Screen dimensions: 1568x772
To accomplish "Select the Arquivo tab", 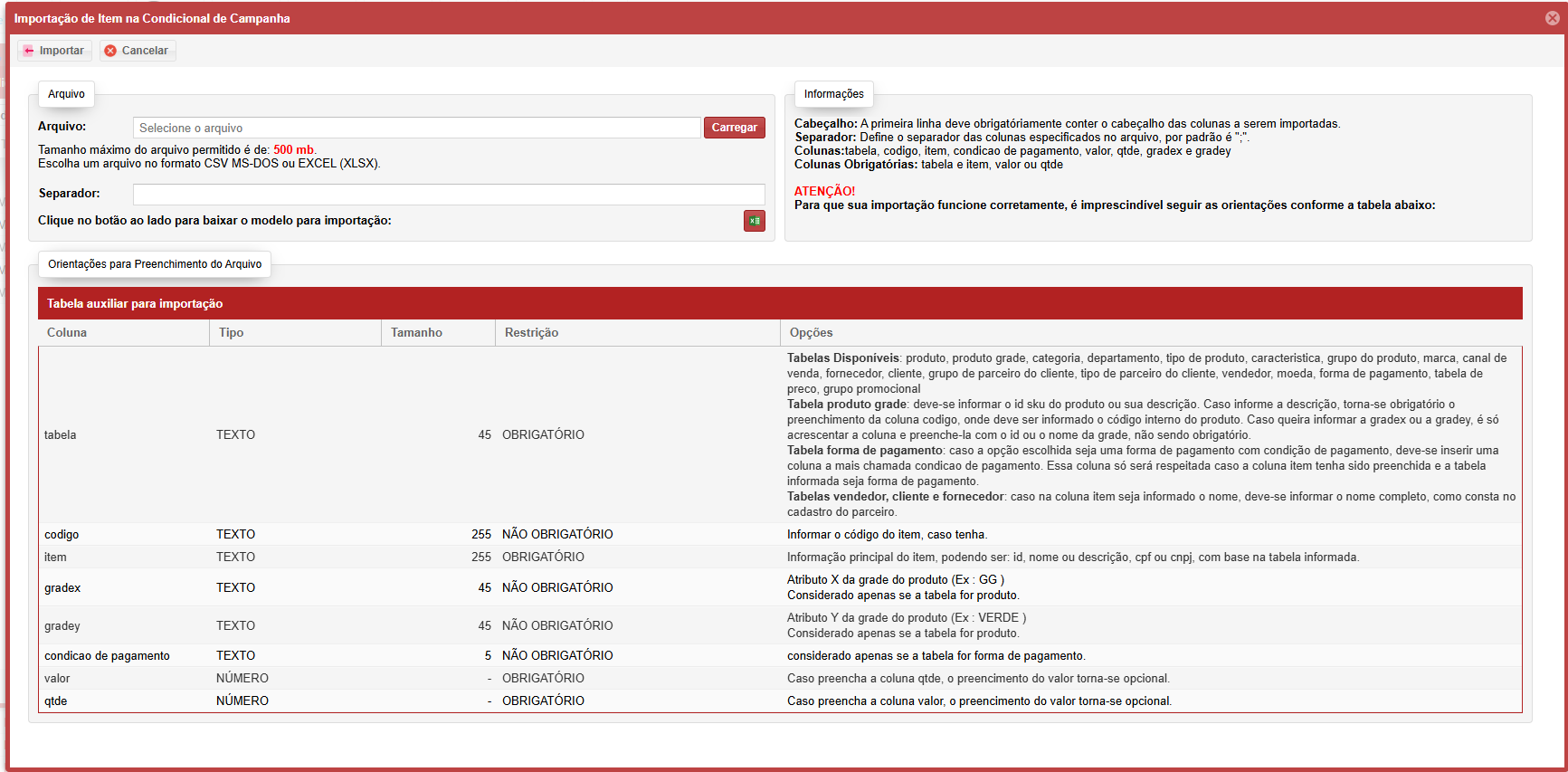I will coord(66,94).
